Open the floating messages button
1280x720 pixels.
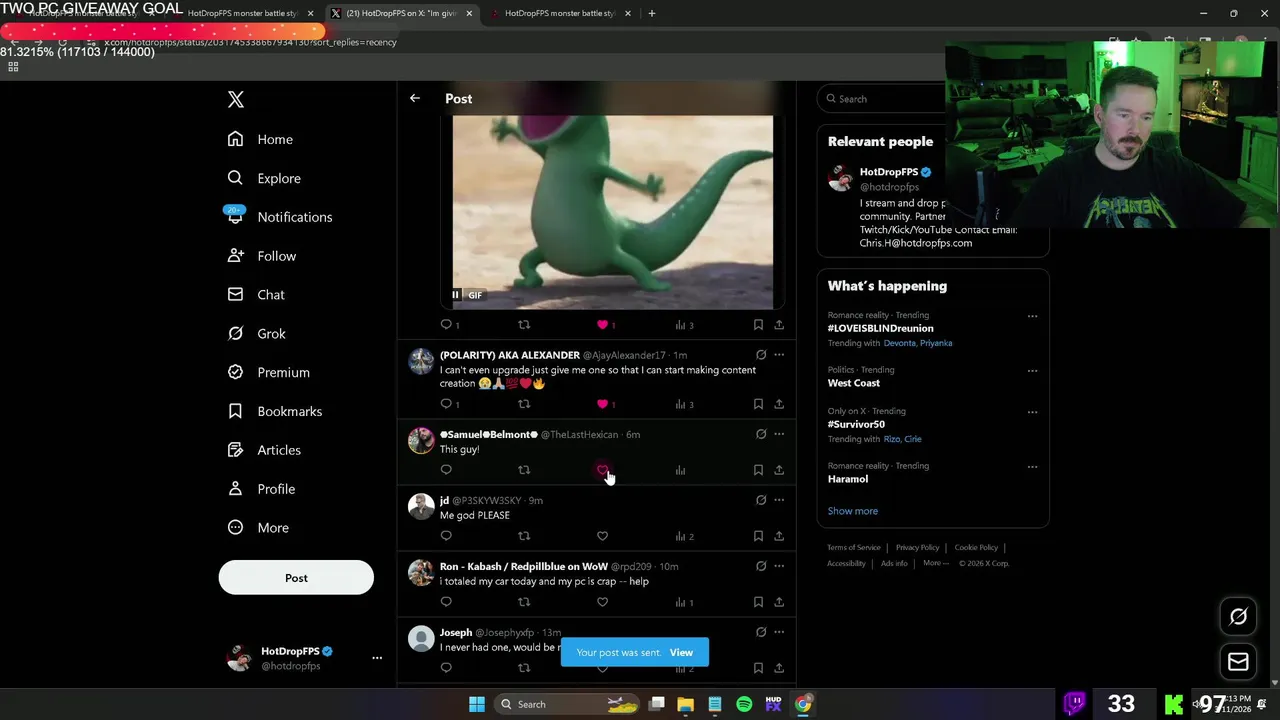pyautogui.click(x=1238, y=662)
